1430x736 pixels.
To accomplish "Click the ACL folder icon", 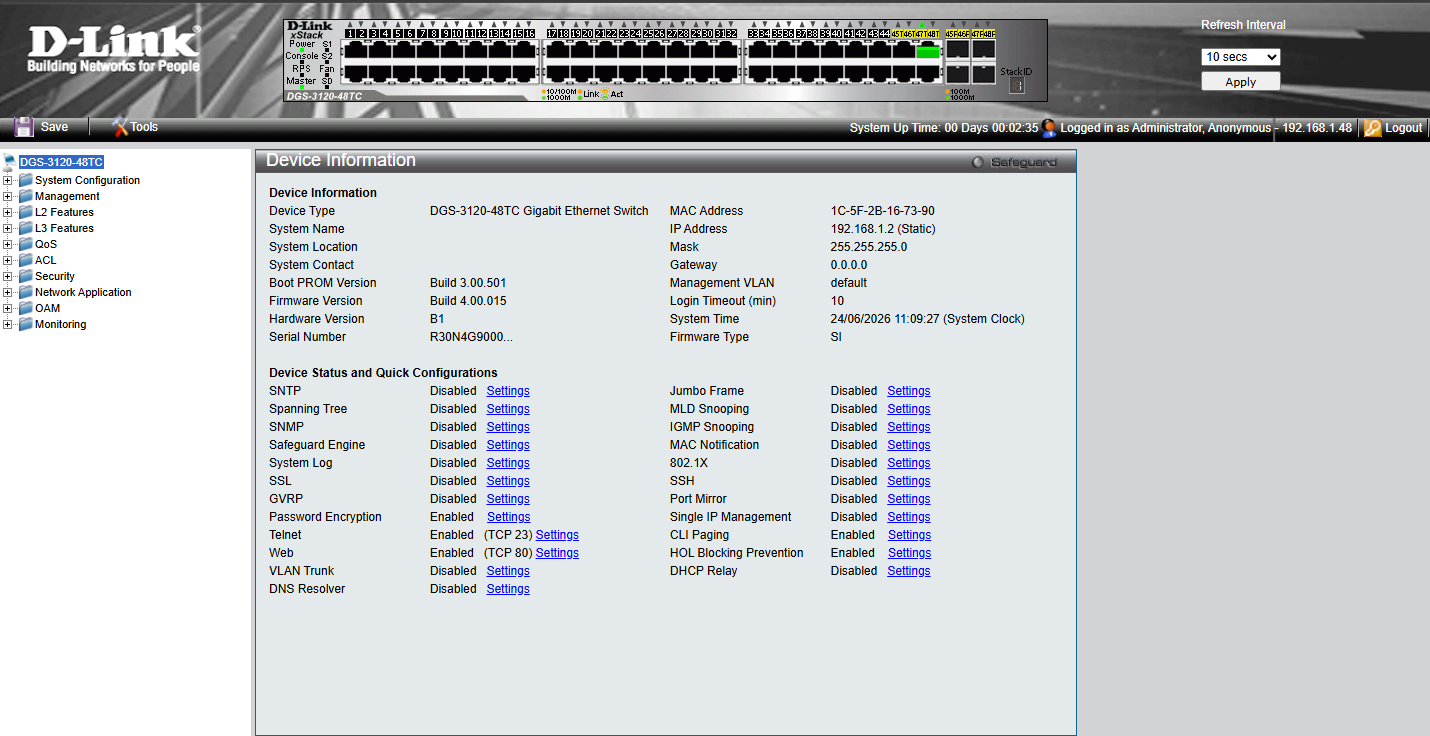I will 26,260.
